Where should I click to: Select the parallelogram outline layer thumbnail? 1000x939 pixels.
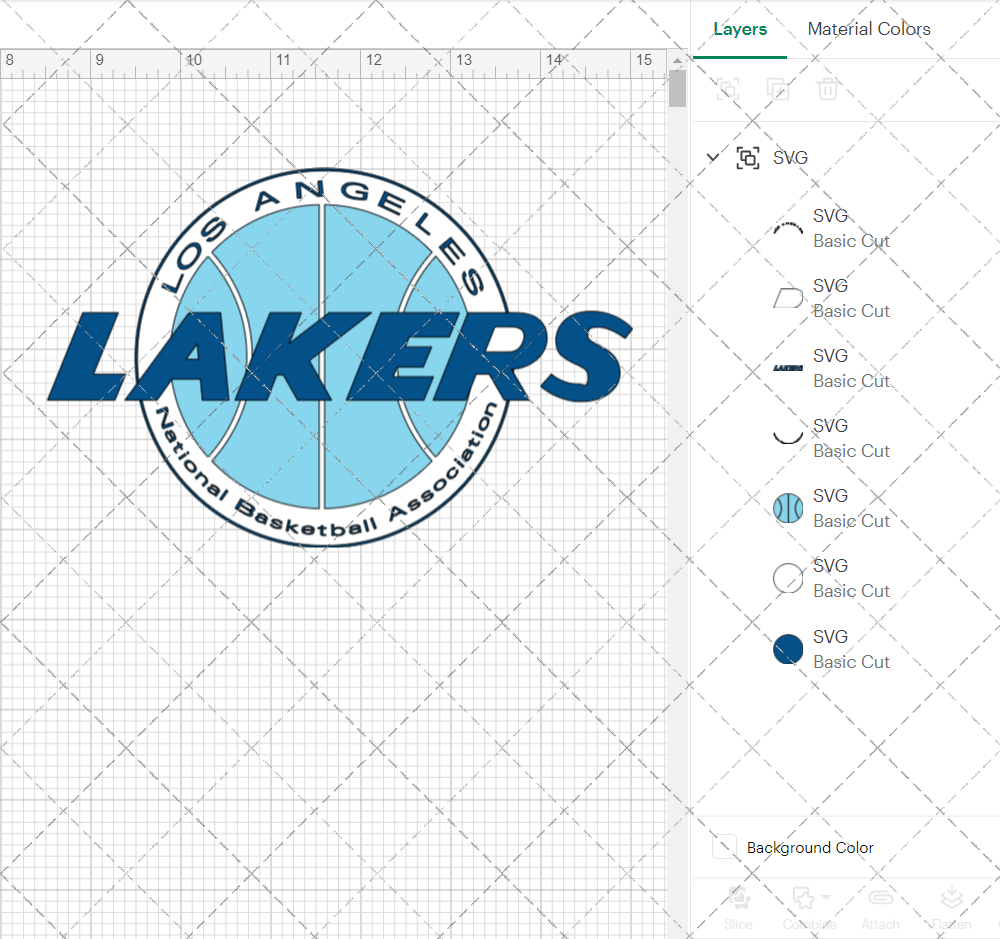coord(788,299)
